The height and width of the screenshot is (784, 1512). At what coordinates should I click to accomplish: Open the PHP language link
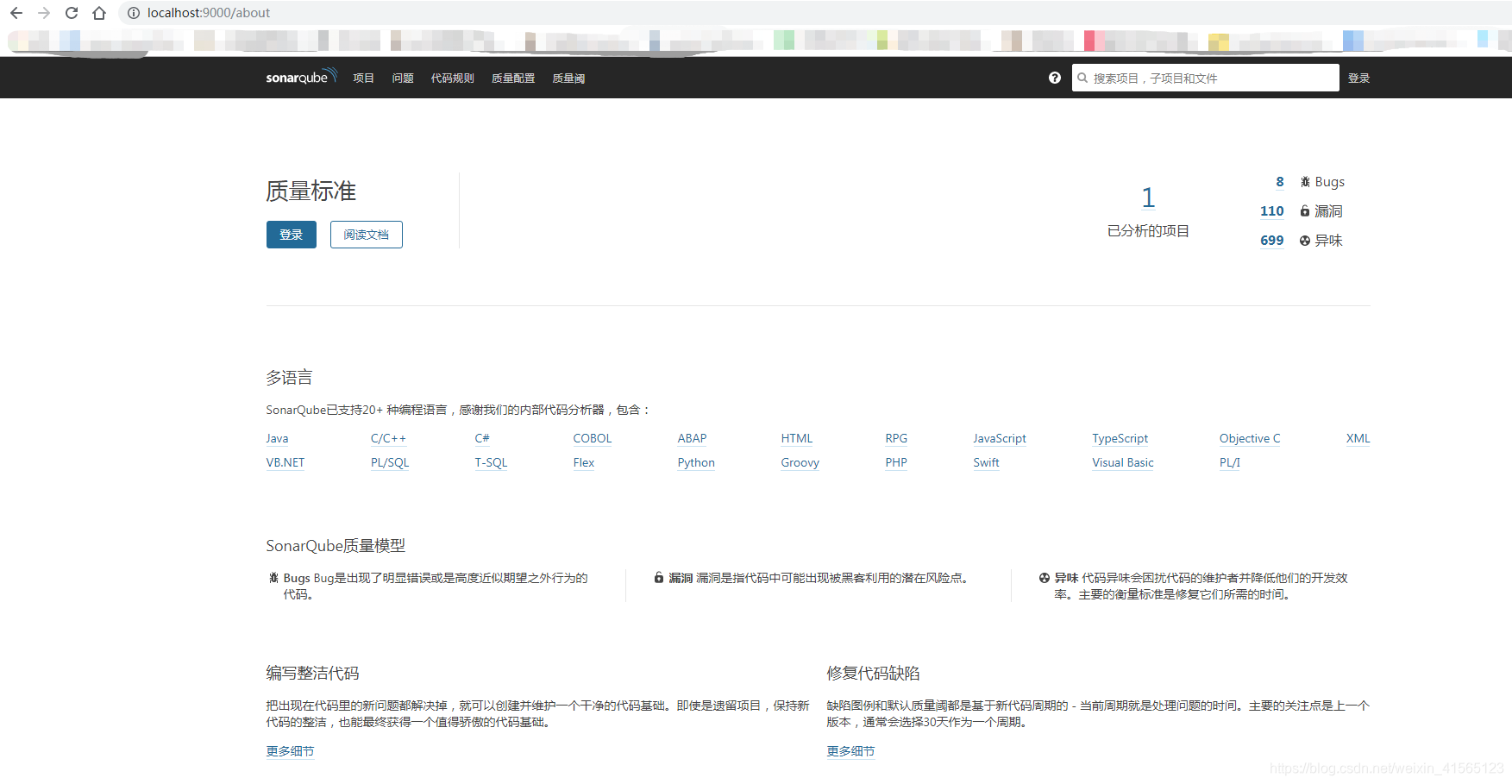896,462
